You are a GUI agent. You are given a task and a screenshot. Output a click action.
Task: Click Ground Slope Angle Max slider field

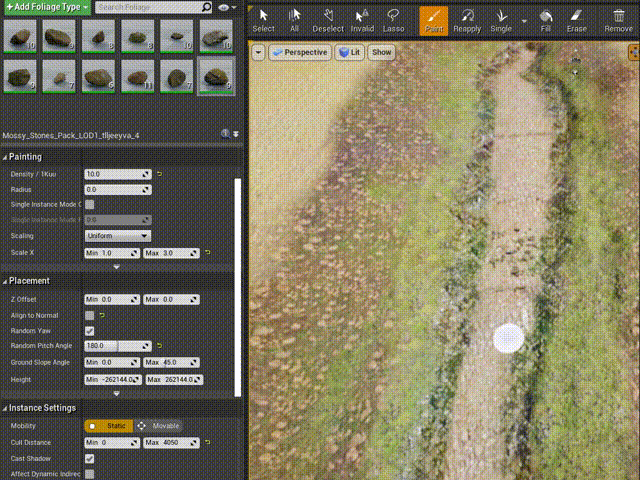pos(171,362)
